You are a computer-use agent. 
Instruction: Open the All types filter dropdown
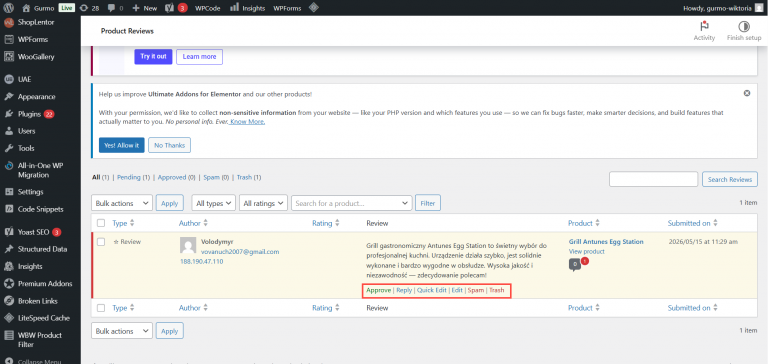[x=214, y=203]
